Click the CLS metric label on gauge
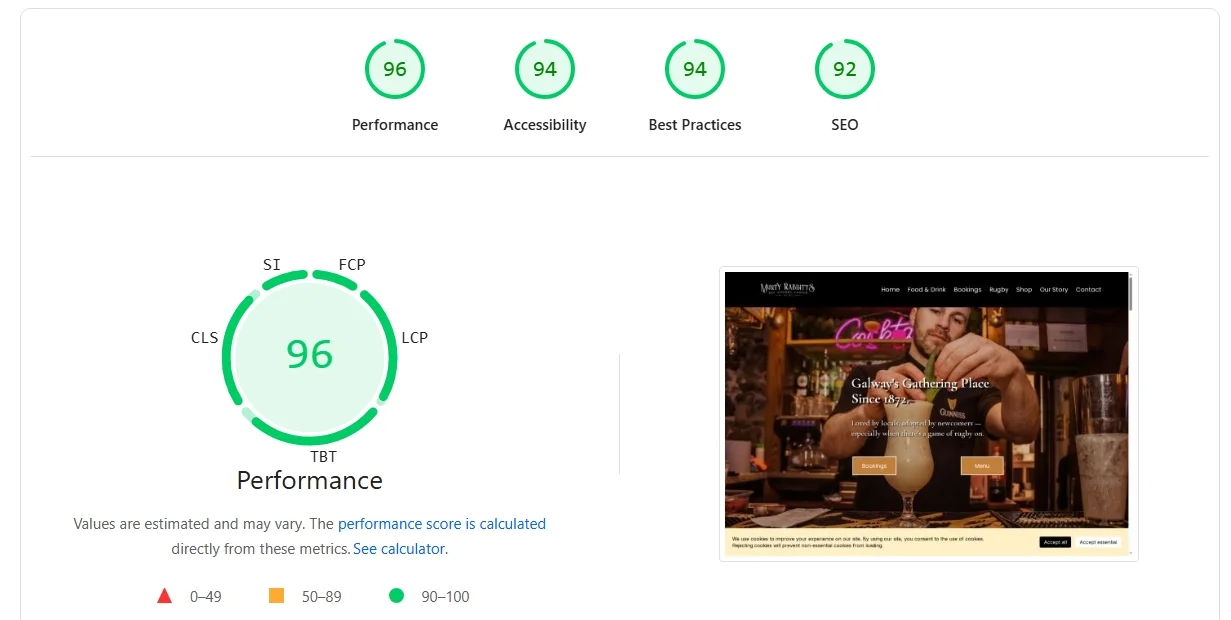1231x620 pixels. (204, 338)
